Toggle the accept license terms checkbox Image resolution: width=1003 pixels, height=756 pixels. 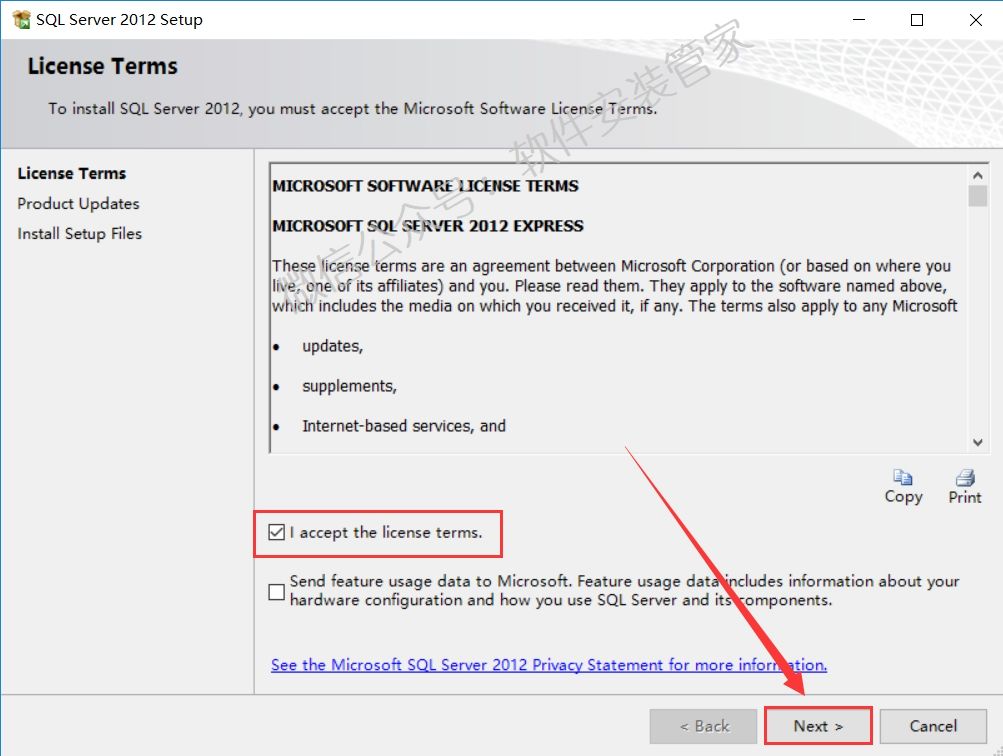[x=276, y=532]
